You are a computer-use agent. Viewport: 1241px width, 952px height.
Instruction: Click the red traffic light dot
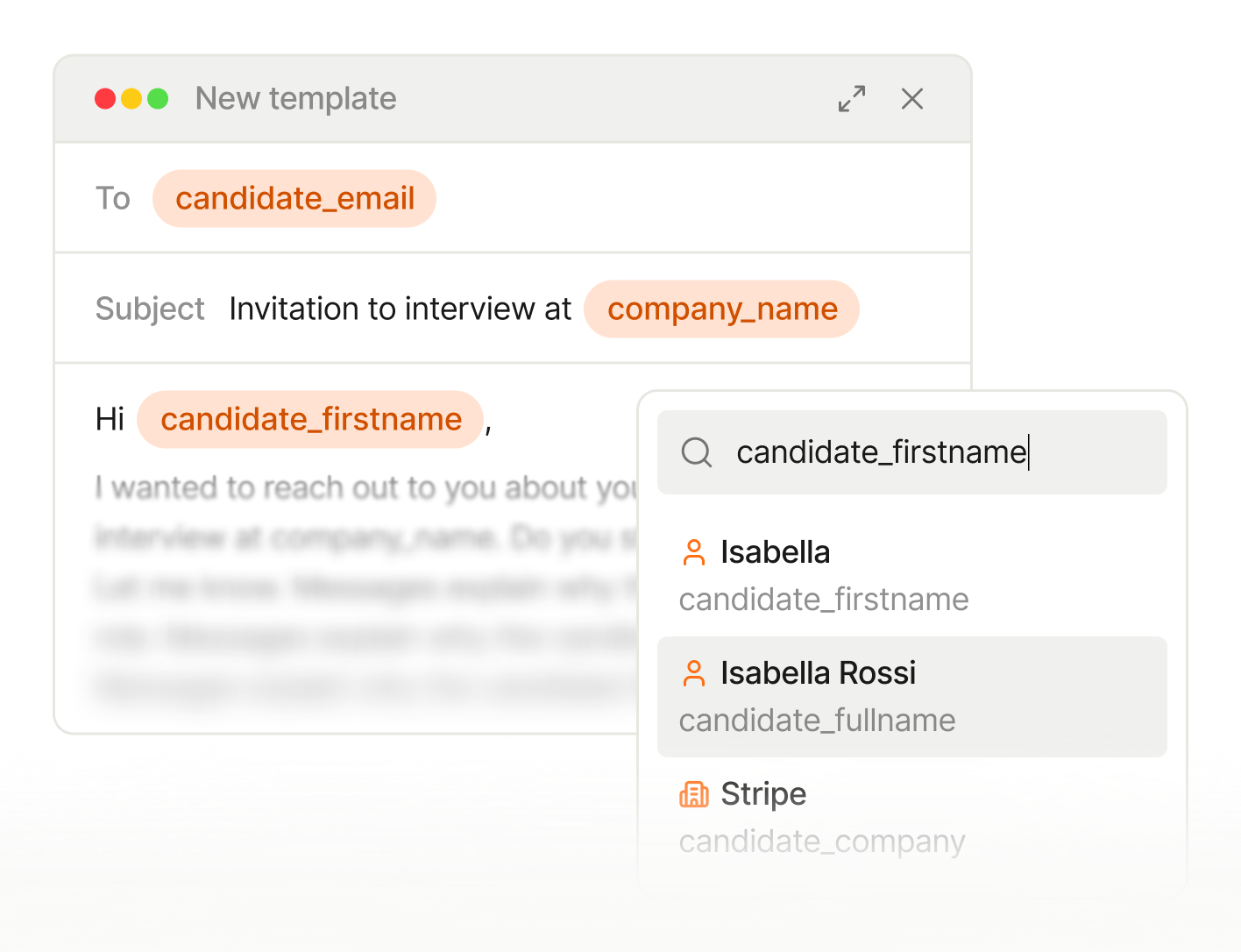pos(105,98)
